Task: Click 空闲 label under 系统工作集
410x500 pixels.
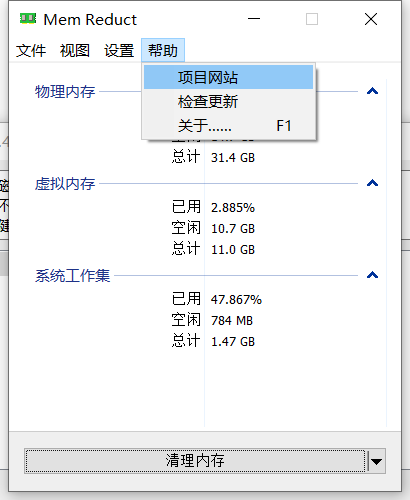Action: pos(186,320)
